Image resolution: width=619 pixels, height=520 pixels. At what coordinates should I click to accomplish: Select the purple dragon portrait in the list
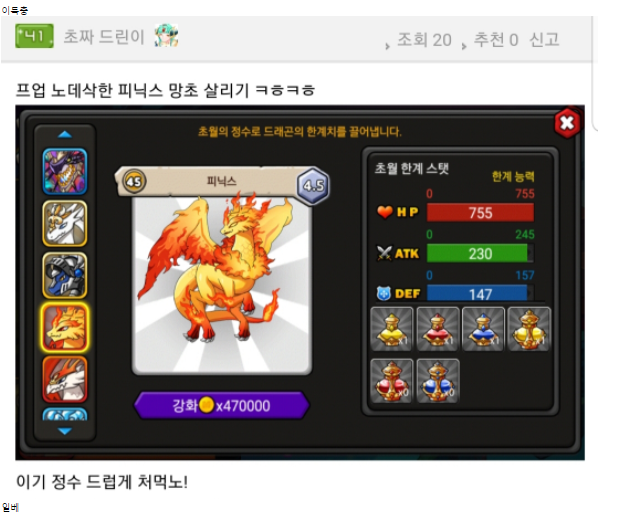click(65, 171)
